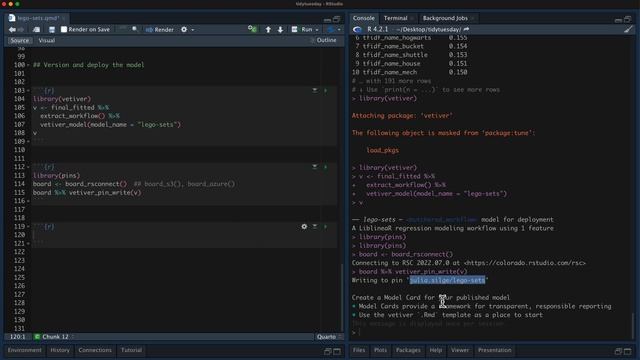Image resolution: width=640 pixels, height=360 pixels.
Task: Open the Files tab
Action: tap(359, 350)
